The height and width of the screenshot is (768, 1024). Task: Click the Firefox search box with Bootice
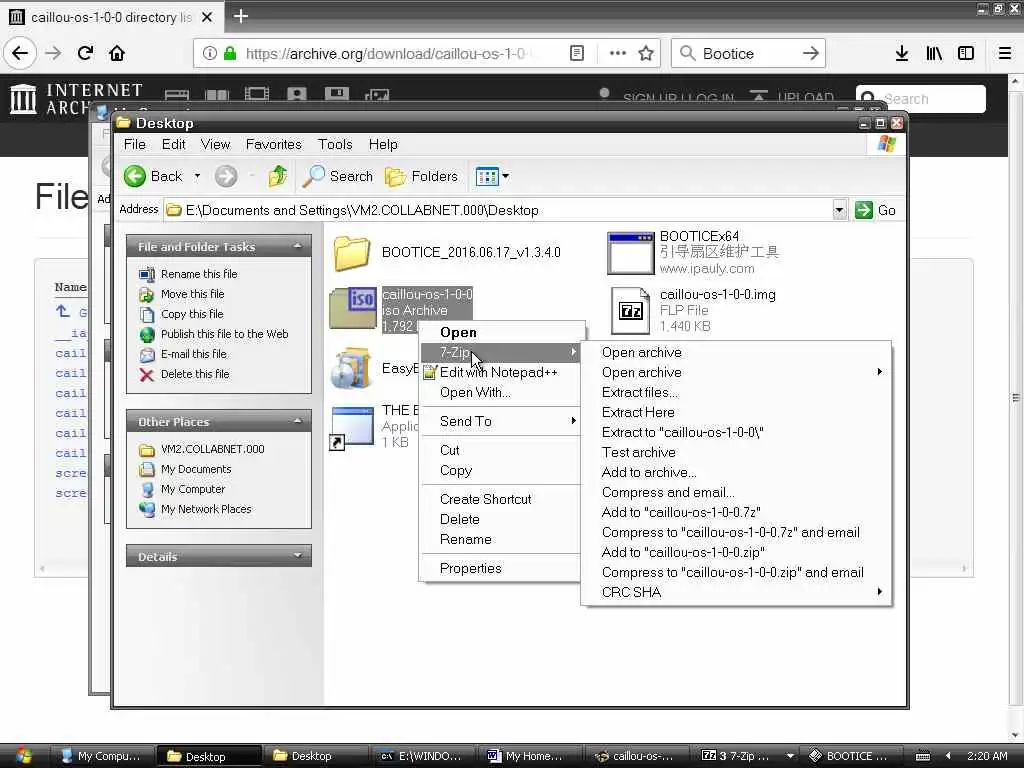pyautogui.click(x=748, y=54)
